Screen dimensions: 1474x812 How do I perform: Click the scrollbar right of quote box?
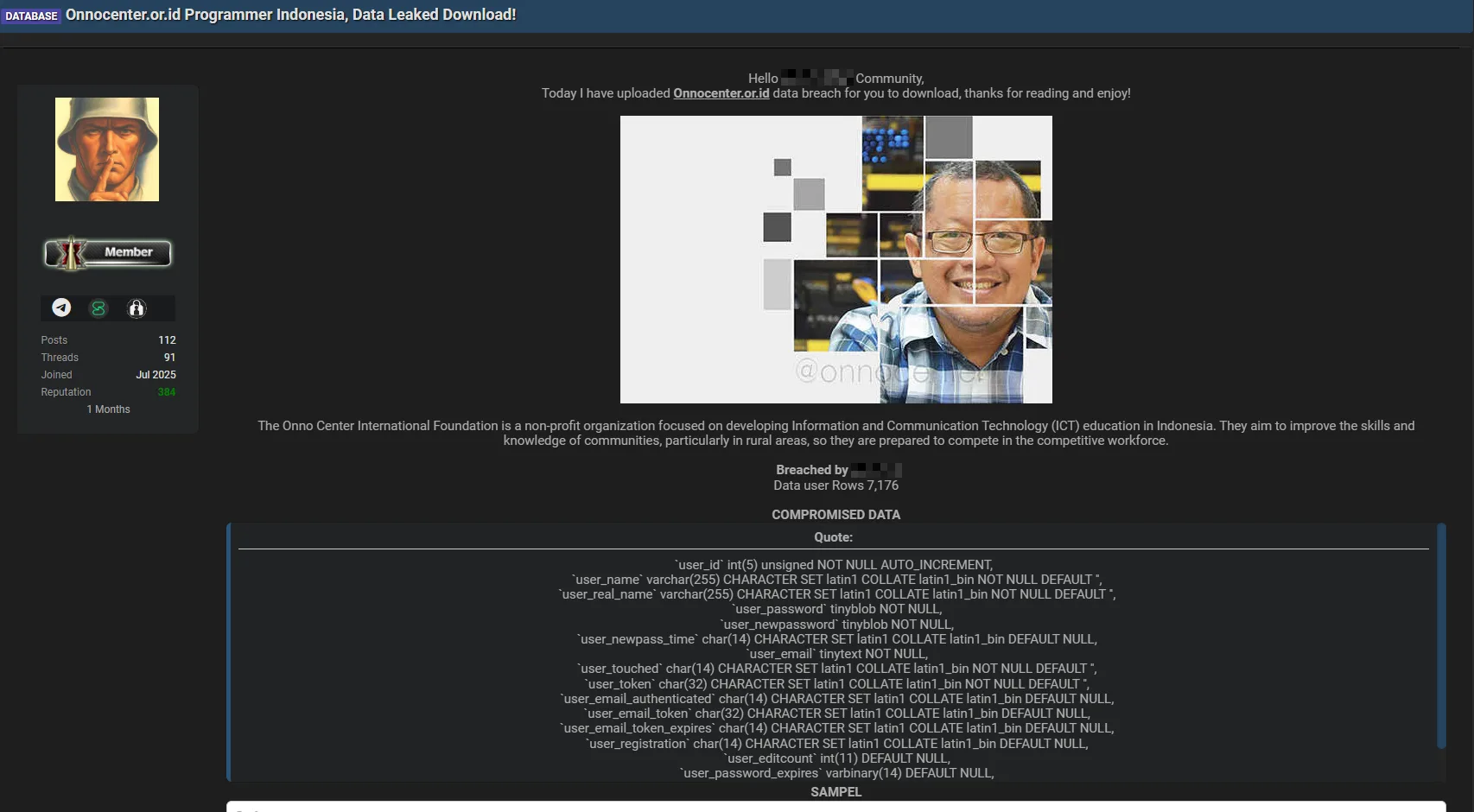1440,635
